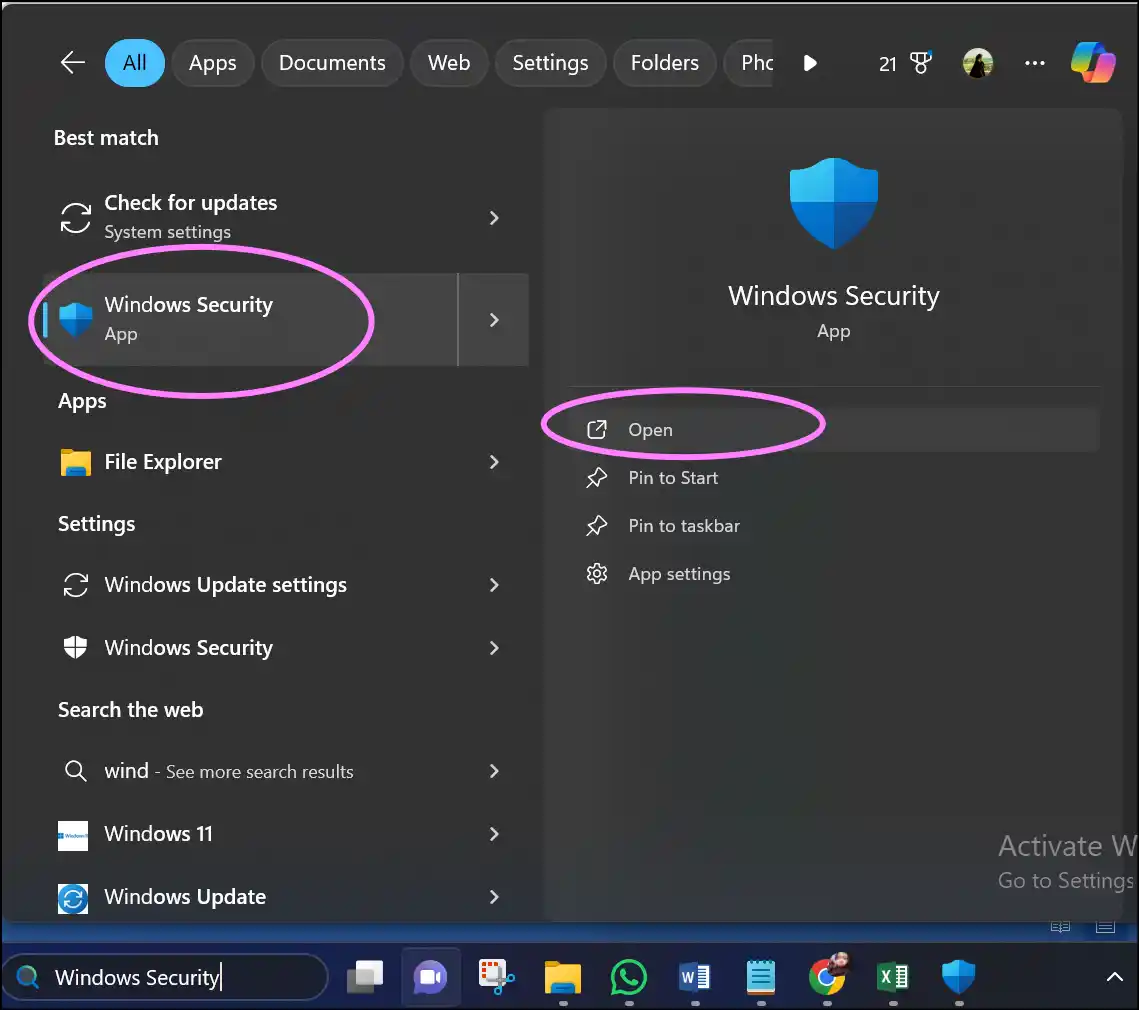Select Windows Security App best match result
Viewport: 1139px width, 1010px height.
tap(251, 319)
